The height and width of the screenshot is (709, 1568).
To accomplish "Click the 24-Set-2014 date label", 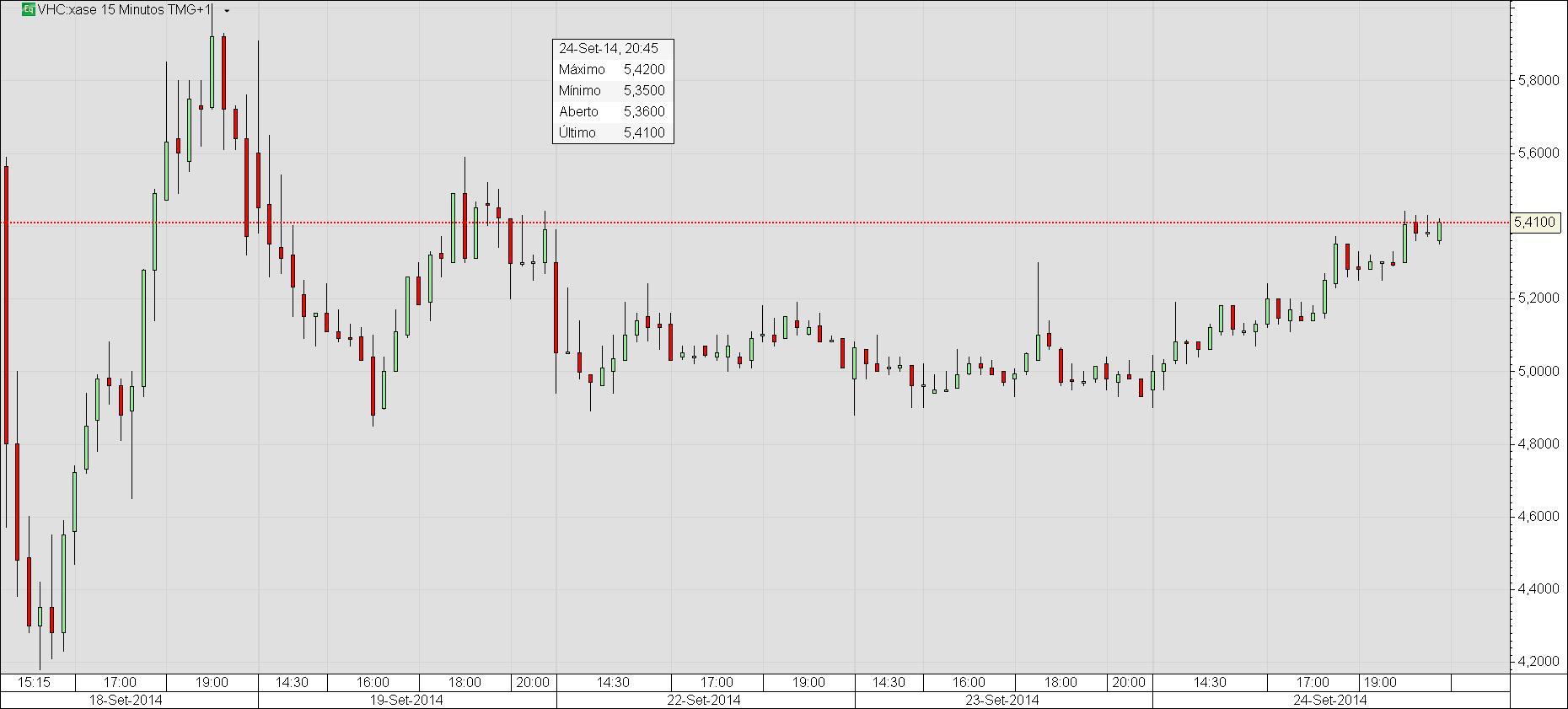I will coord(1329,700).
